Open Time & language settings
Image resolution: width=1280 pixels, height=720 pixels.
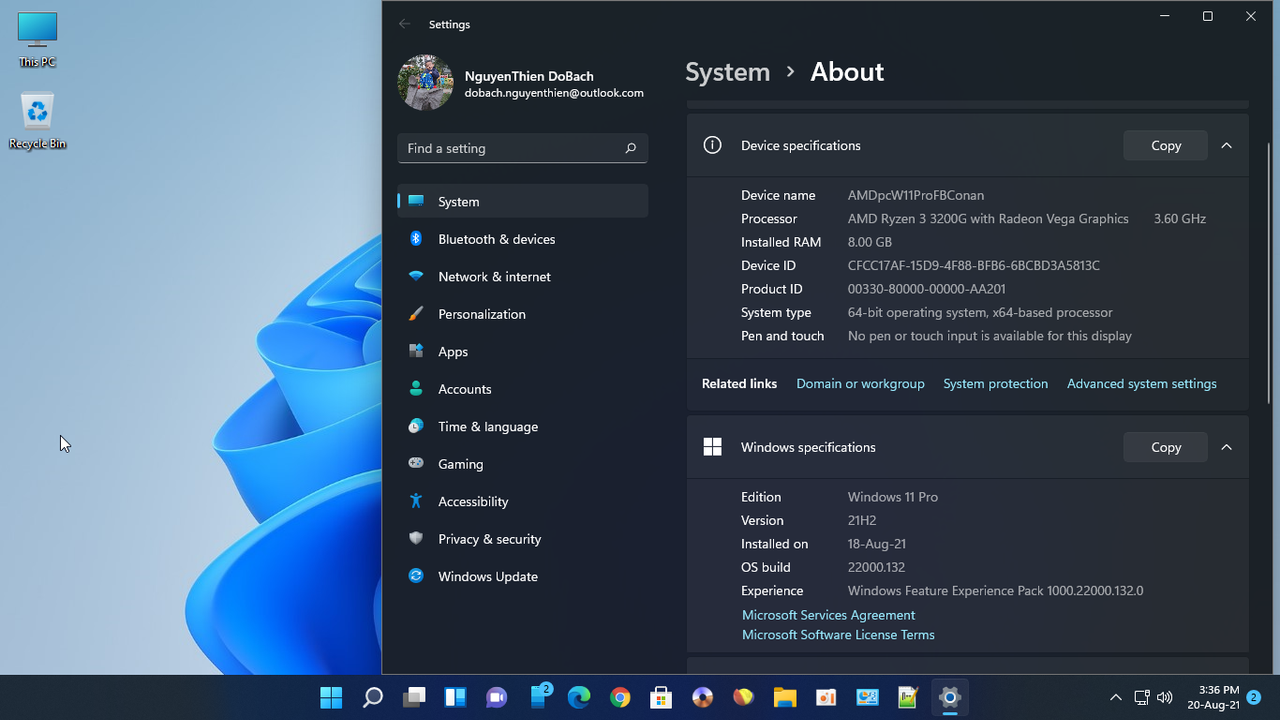[x=487, y=426]
